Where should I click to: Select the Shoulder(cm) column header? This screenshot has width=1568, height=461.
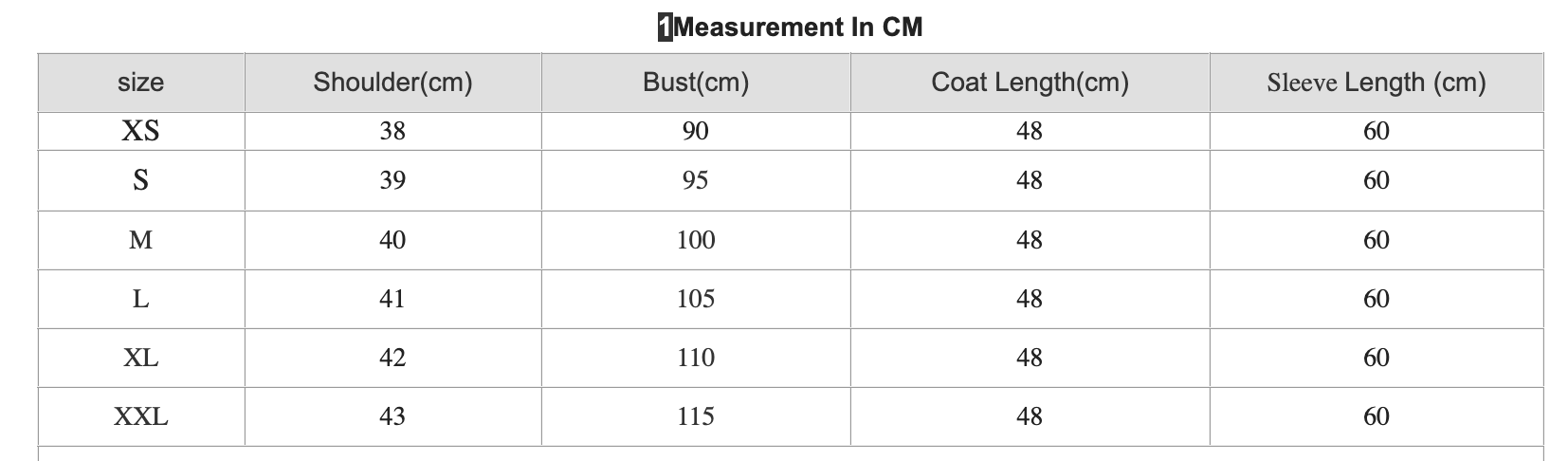pos(392,83)
